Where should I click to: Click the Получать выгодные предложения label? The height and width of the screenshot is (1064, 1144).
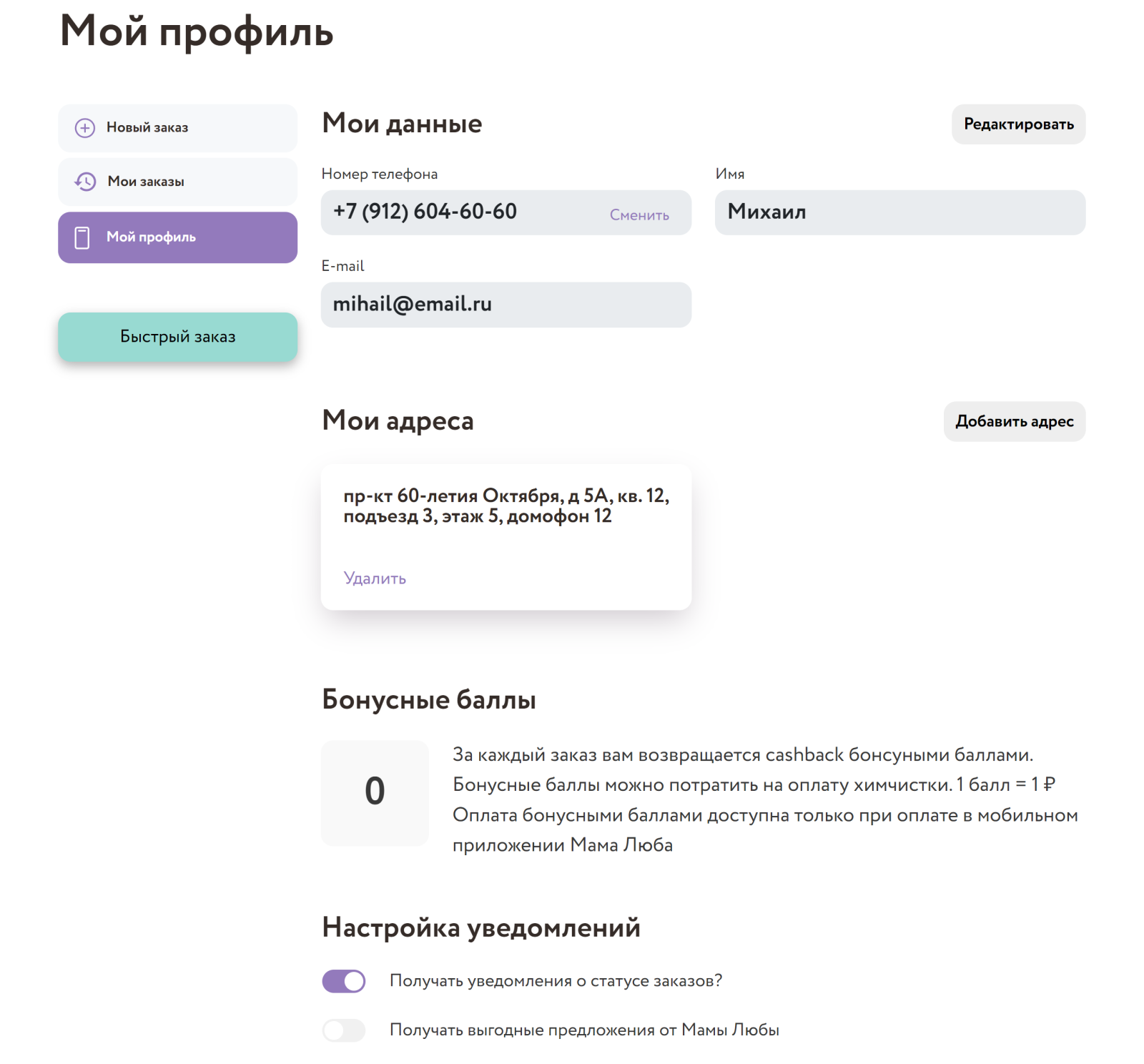click(584, 1030)
